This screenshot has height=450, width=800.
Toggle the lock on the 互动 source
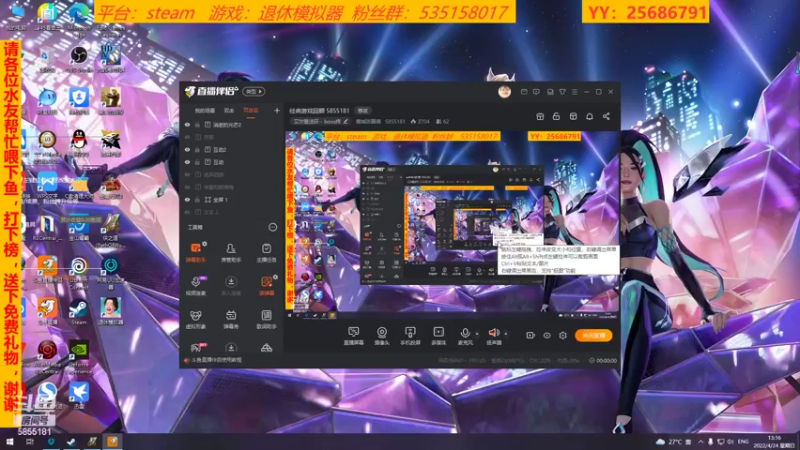point(197,162)
